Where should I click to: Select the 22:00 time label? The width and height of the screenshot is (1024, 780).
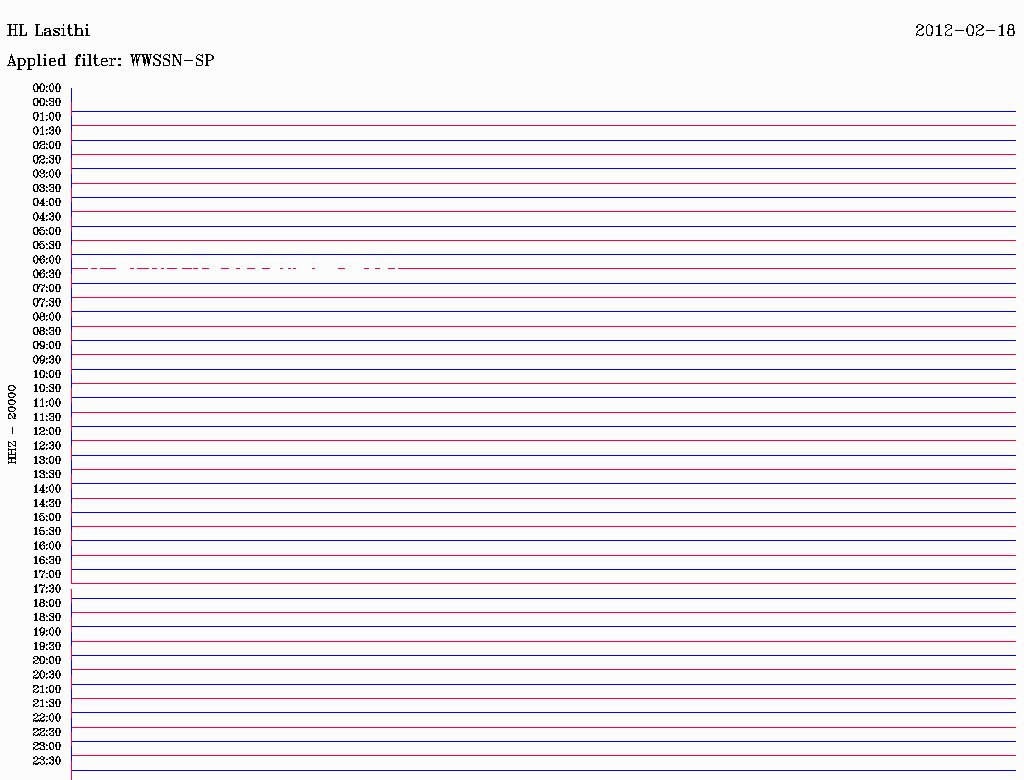point(47,717)
